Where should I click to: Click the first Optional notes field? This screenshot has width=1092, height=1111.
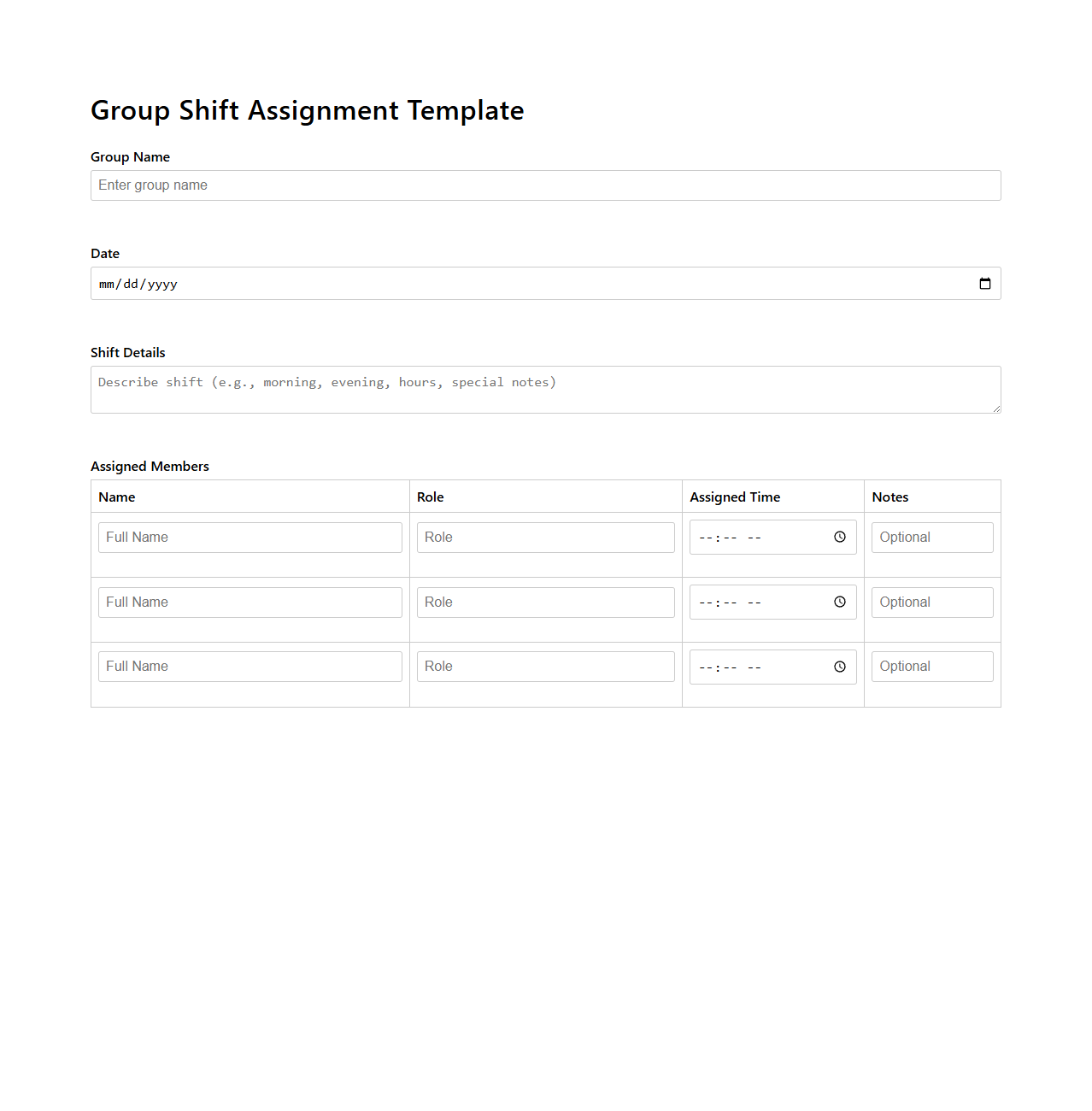pos(931,537)
